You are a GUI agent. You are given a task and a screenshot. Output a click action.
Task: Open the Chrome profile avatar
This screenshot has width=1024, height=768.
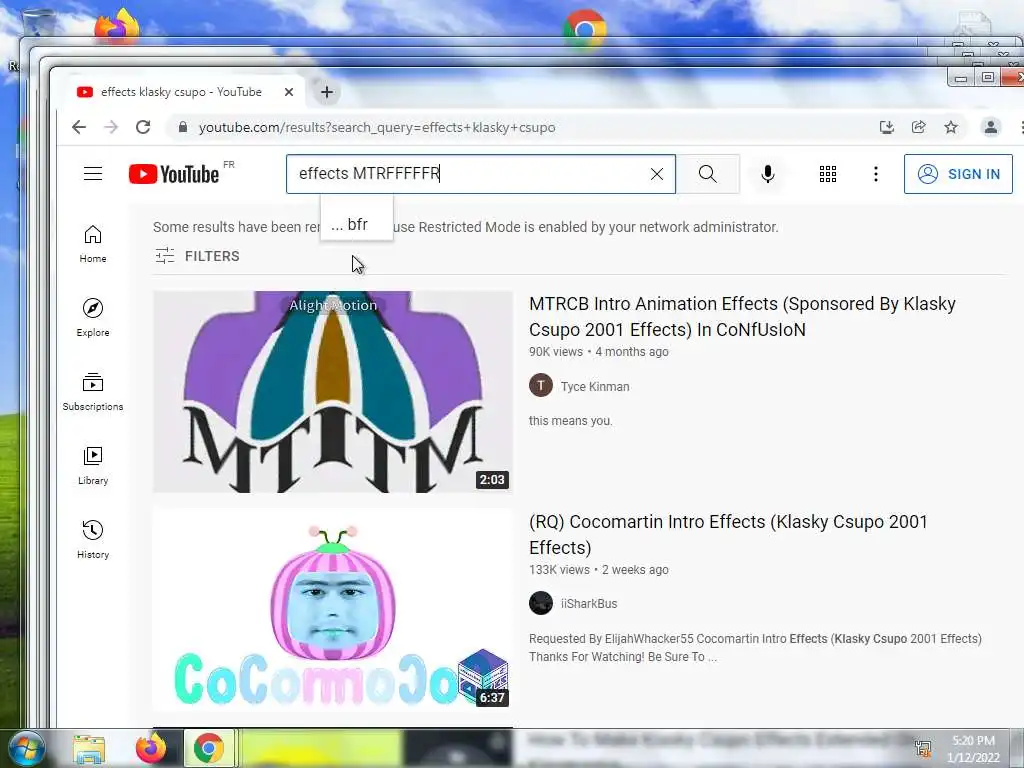click(x=991, y=127)
